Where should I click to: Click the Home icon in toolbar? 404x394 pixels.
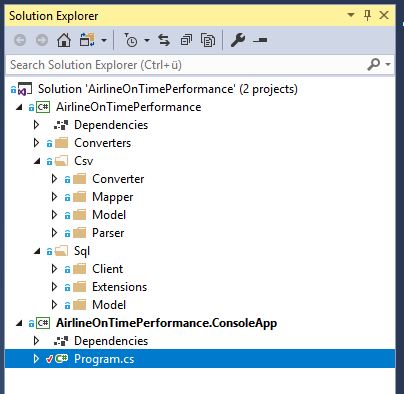click(64, 40)
